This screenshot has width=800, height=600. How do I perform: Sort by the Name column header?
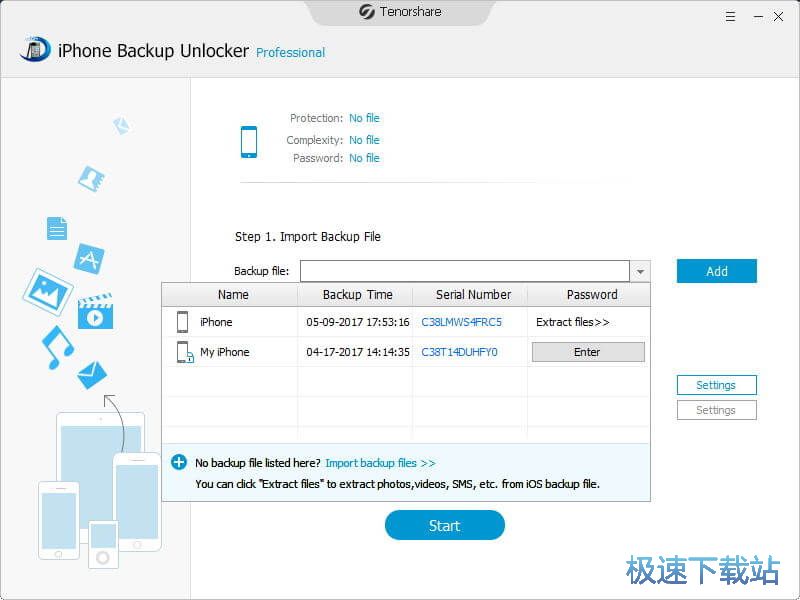tap(232, 295)
